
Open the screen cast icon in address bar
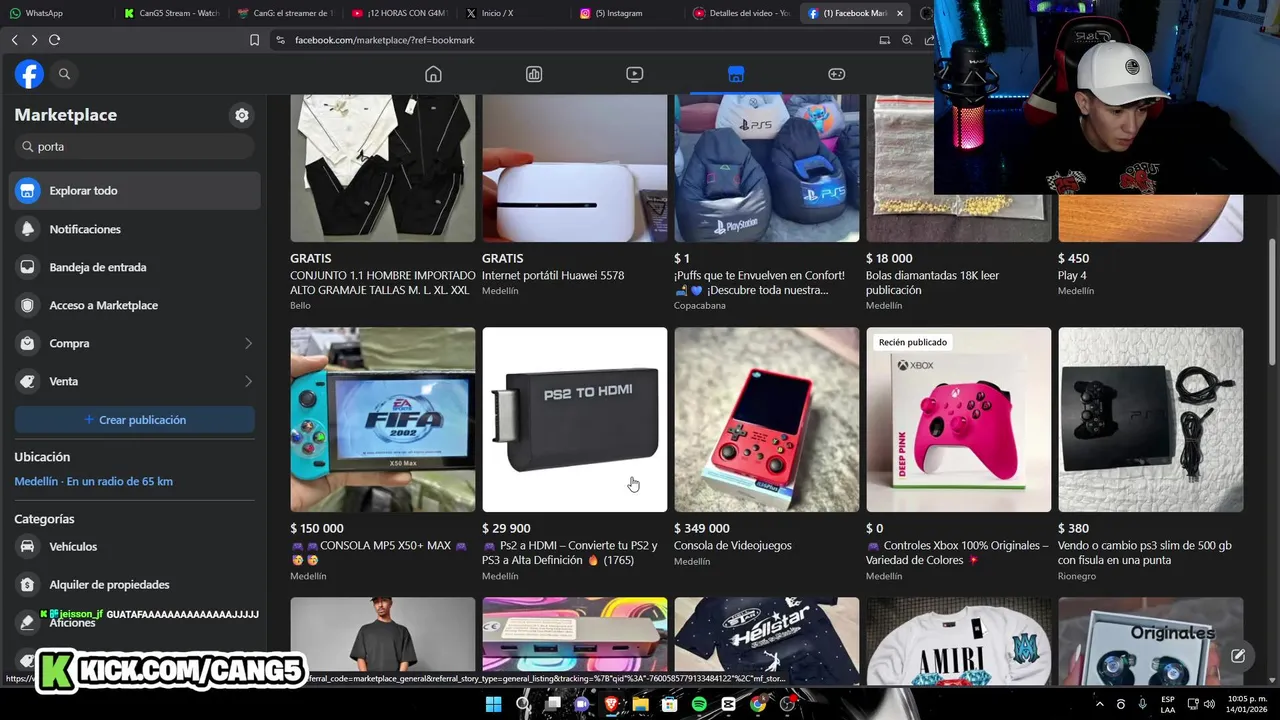[884, 40]
